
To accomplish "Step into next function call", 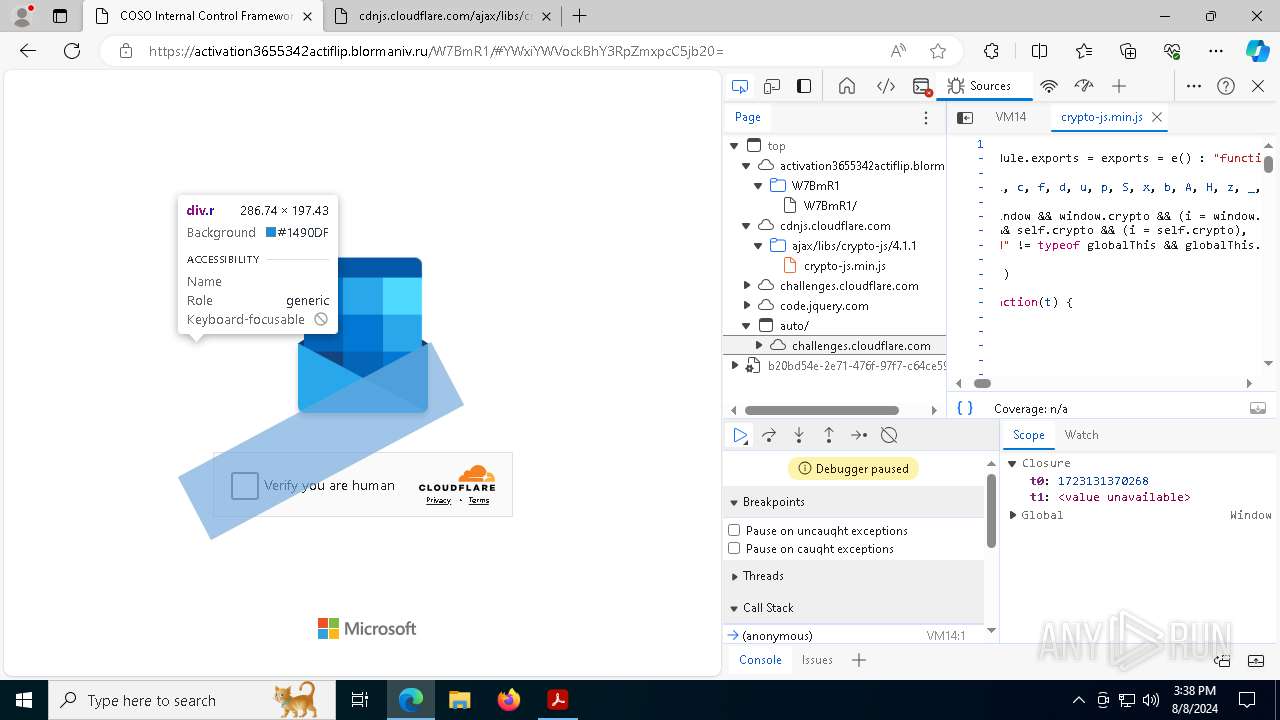I will tap(799, 435).
